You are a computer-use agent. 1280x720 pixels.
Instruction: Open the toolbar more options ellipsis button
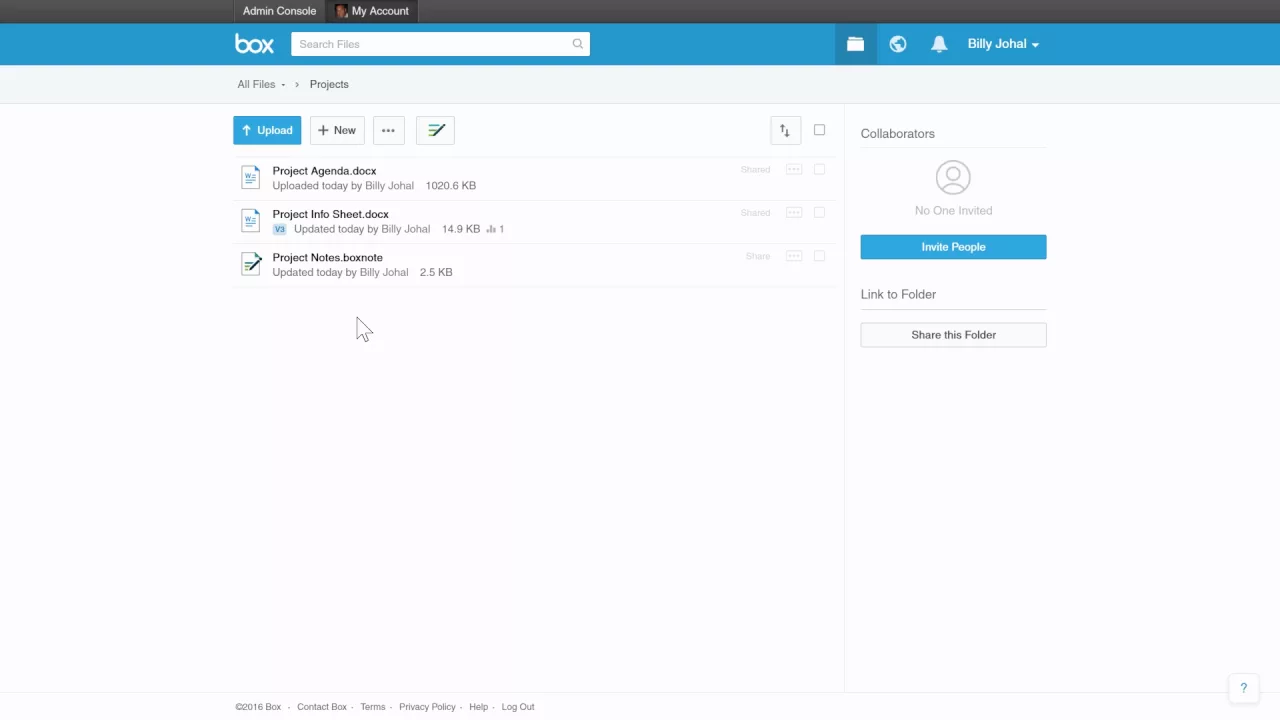point(388,130)
